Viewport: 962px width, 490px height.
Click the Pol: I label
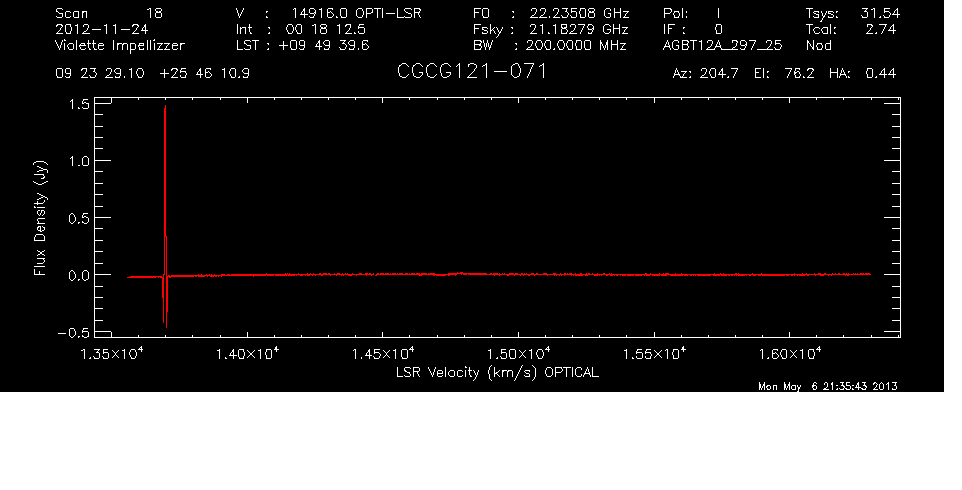pos(691,13)
